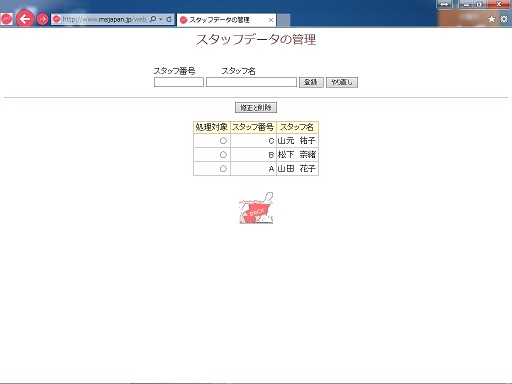
Task: Refresh the page with reload icon
Action: click(x=169, y=19)
